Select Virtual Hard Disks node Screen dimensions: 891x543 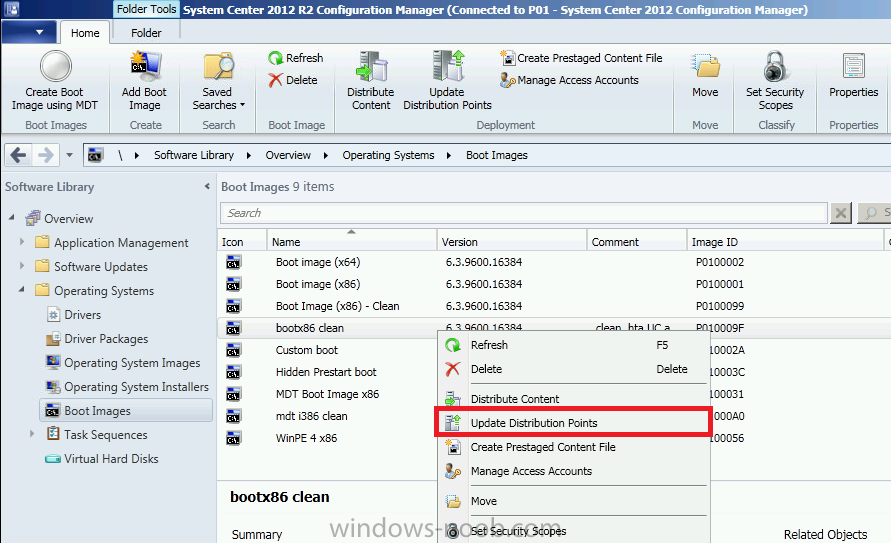coord(111,458)
